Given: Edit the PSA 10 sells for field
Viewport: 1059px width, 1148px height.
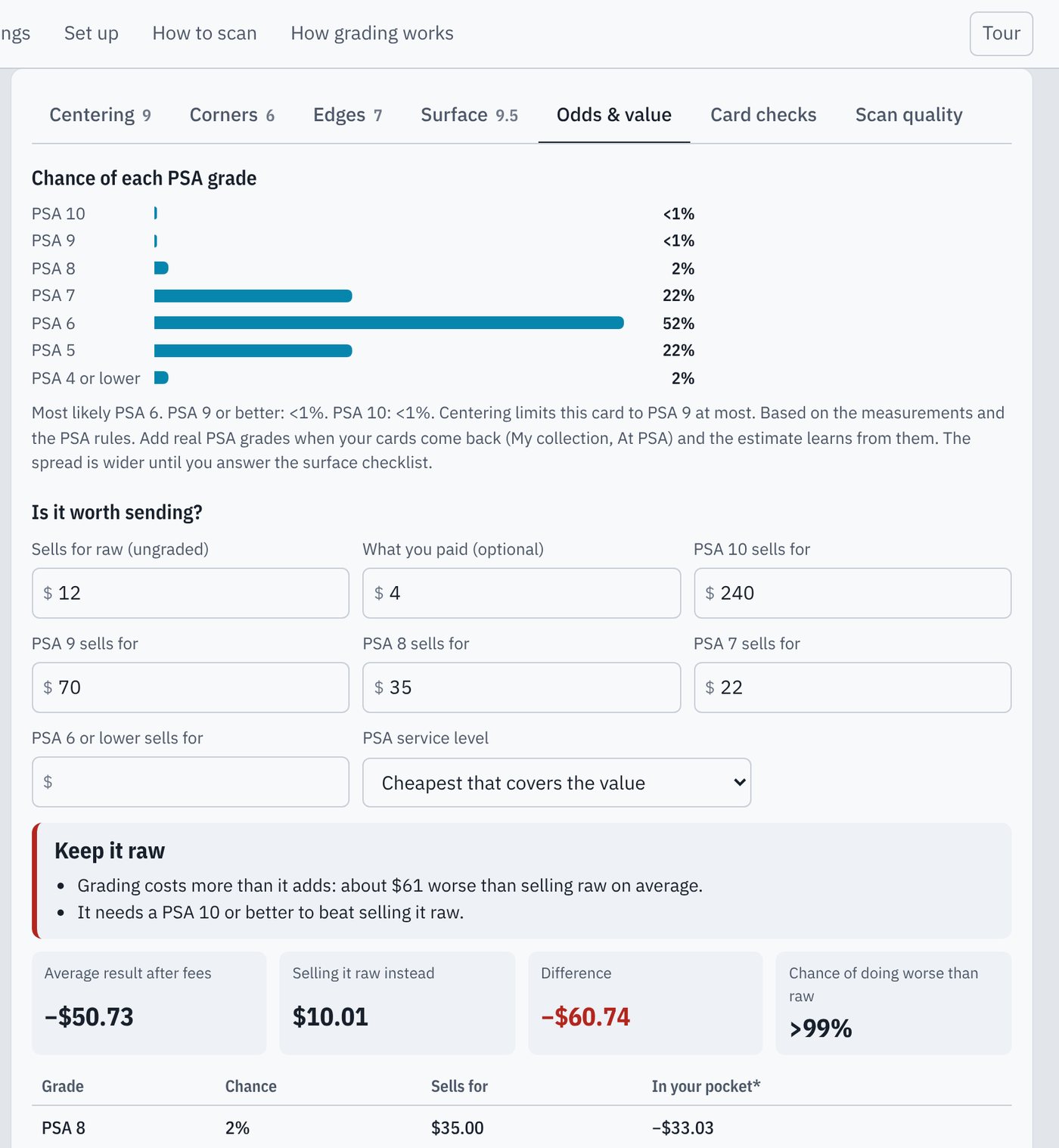Looking at the screenshot, I should (852, 593).
